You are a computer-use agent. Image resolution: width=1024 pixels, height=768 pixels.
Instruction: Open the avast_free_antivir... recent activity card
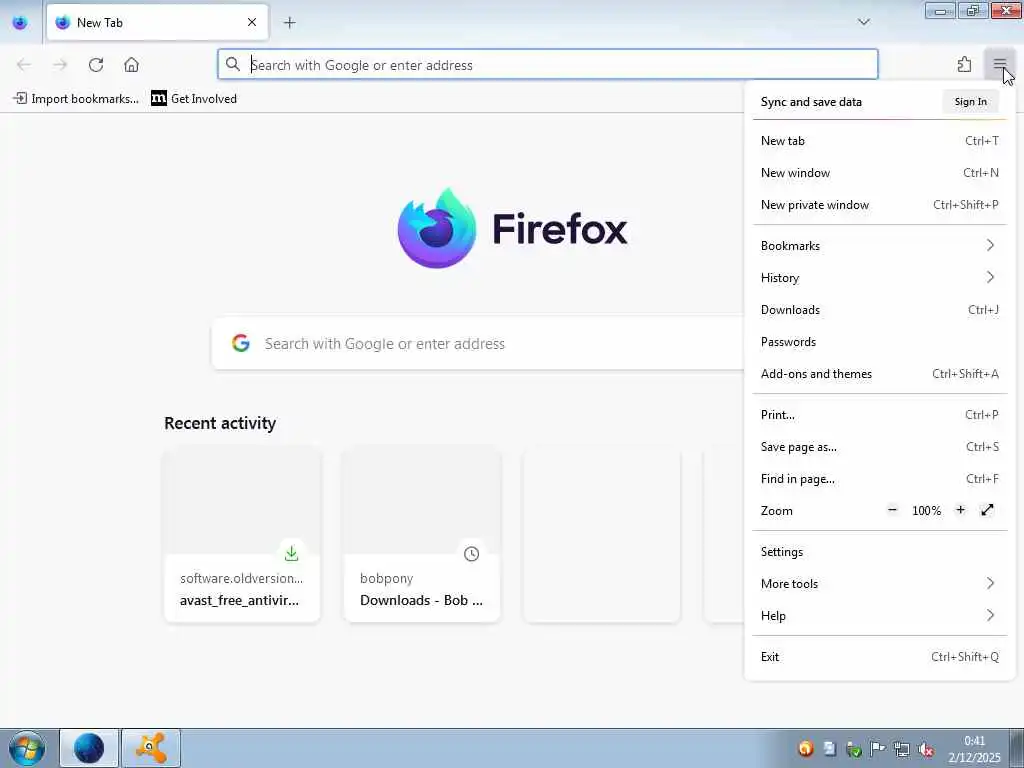pos(242,535)
